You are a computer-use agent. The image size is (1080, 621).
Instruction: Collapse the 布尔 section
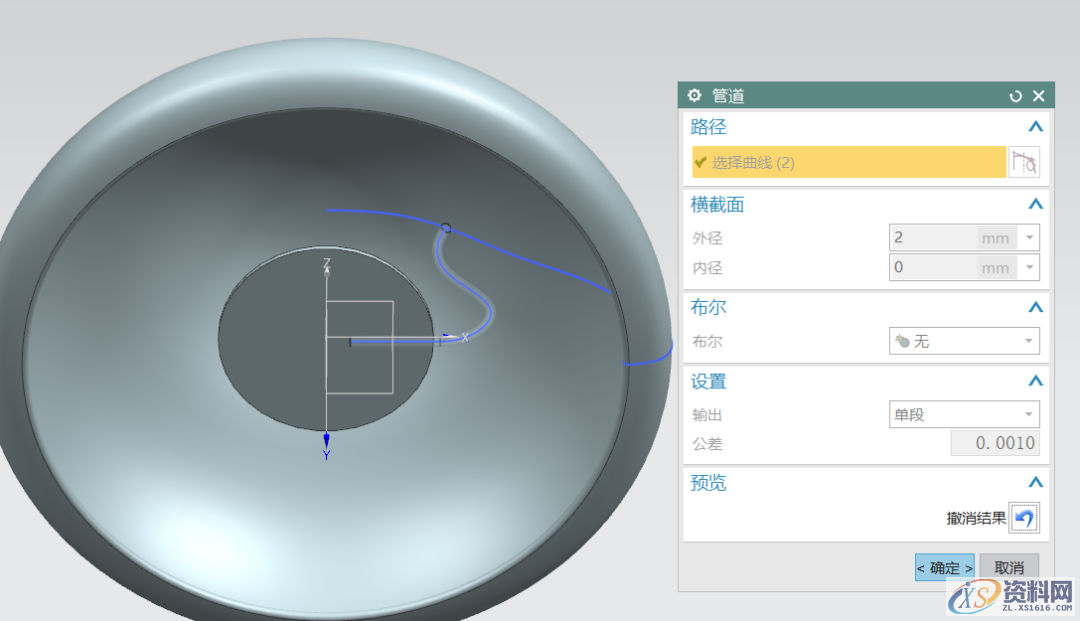pyautogui.click(x=1035, y=307)
